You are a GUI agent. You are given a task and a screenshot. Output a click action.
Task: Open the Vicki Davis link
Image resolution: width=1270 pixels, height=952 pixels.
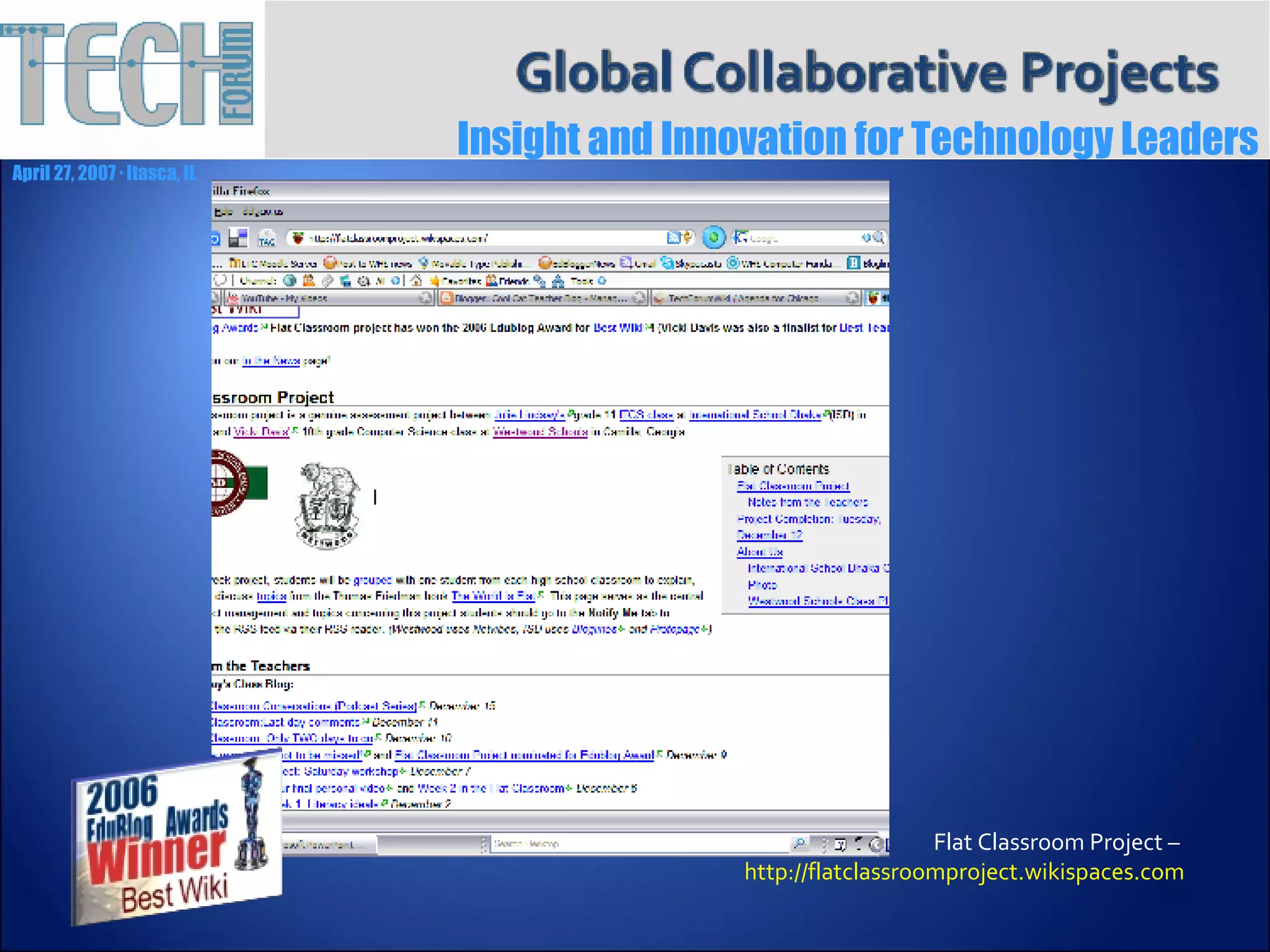(261, 431)
